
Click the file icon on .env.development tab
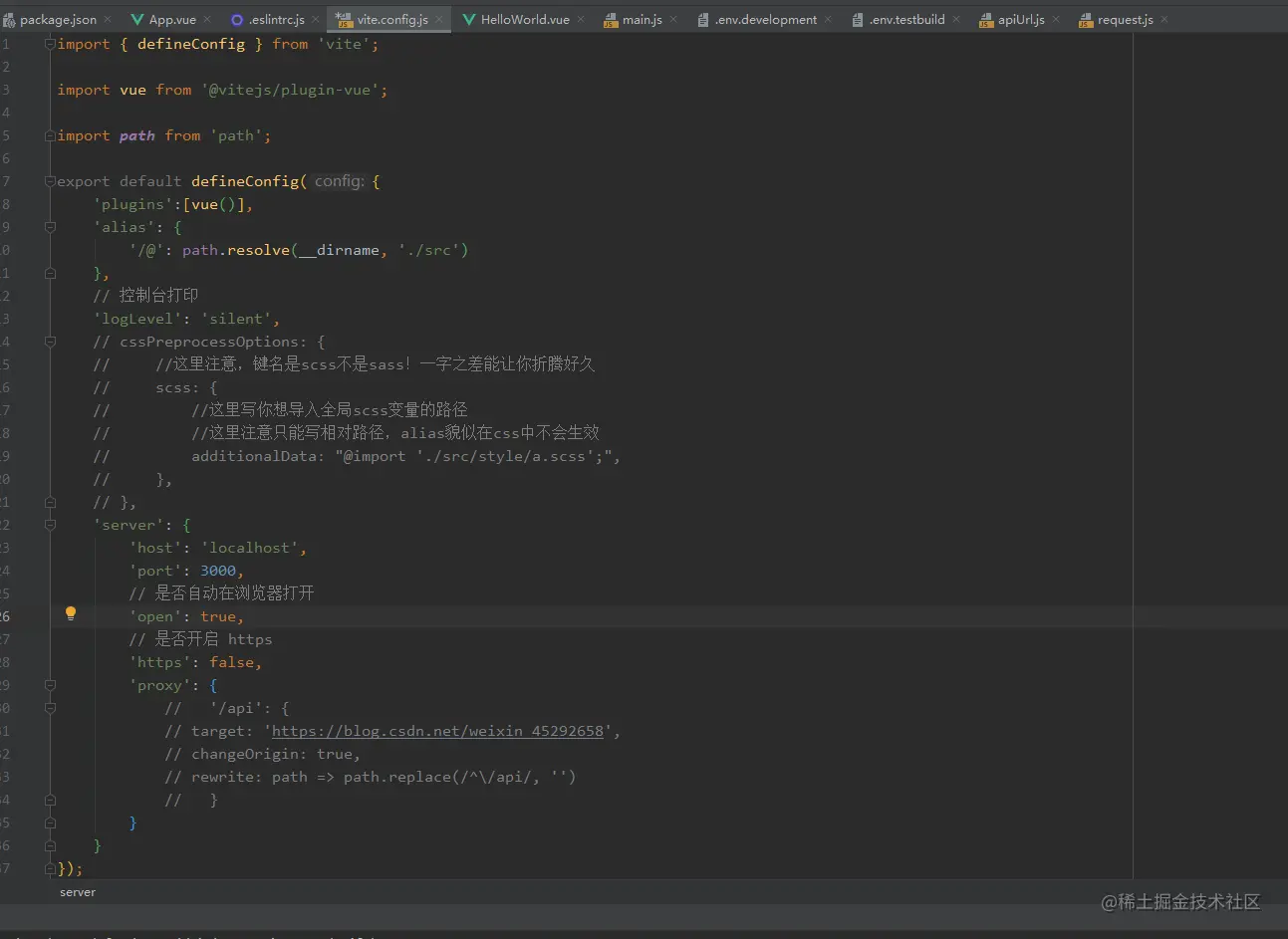[x=703, y=20]
